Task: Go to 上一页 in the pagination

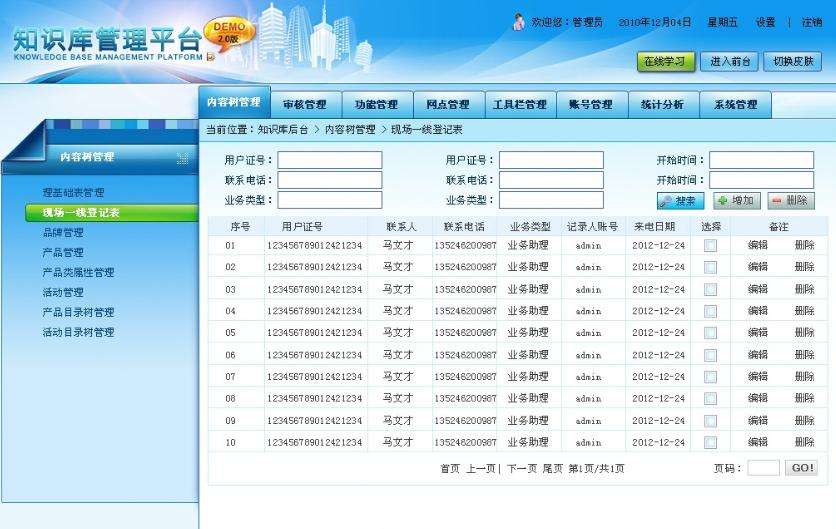Action: click(481, 469)
